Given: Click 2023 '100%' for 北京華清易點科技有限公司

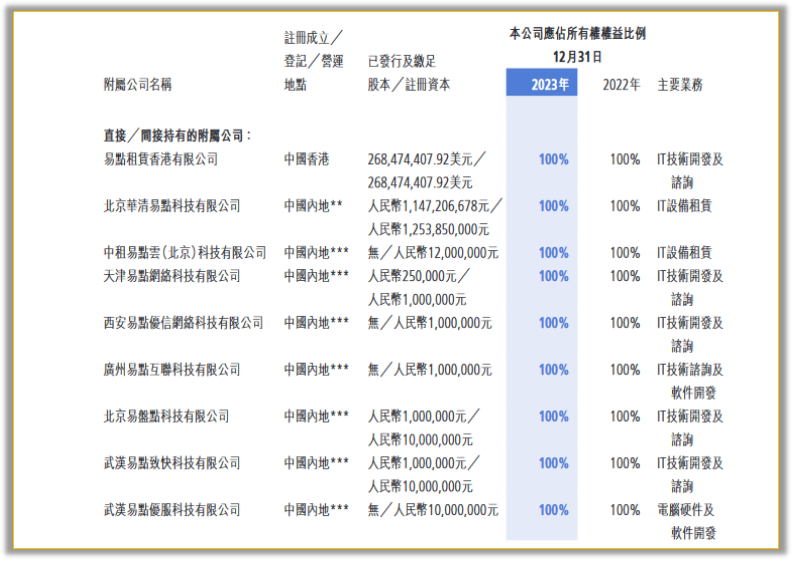Looking at the screenshot, I should click(x=554, y=205).
